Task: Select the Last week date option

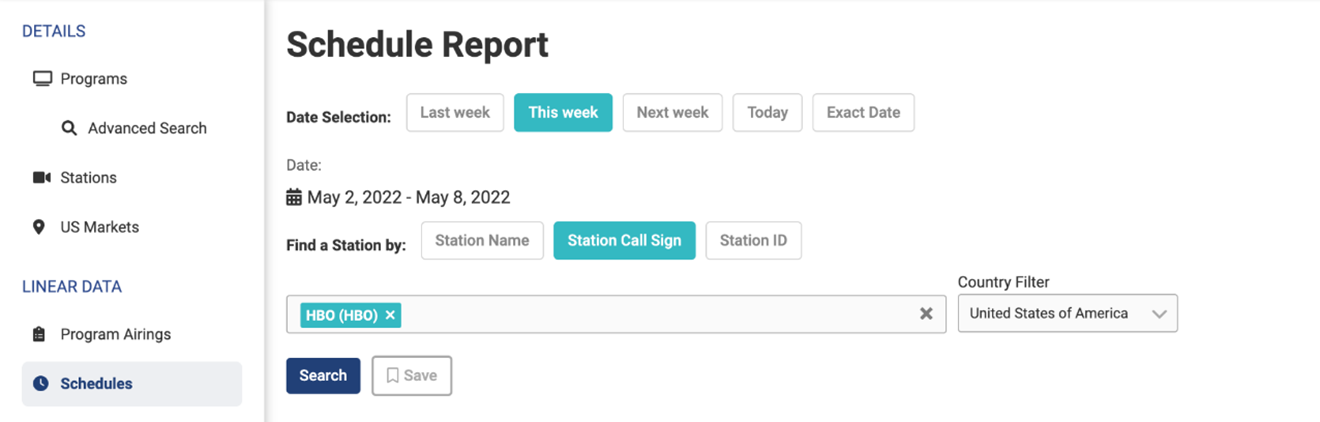Action: point(455,112)
